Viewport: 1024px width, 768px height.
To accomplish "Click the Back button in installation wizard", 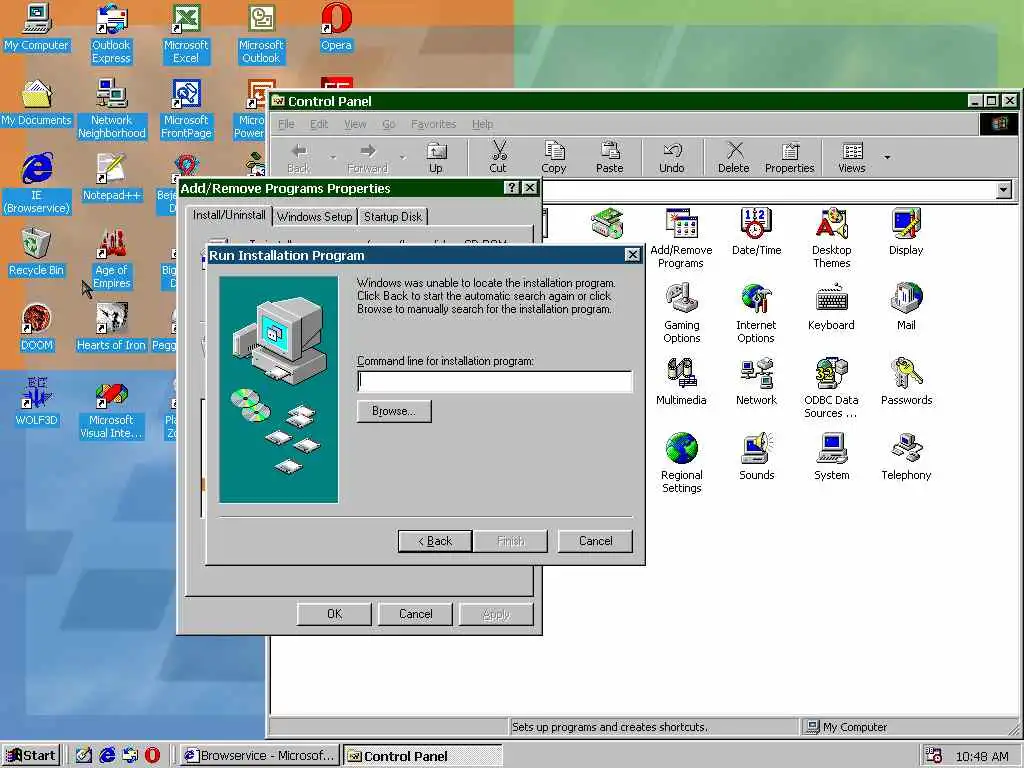I will [435, 541].
